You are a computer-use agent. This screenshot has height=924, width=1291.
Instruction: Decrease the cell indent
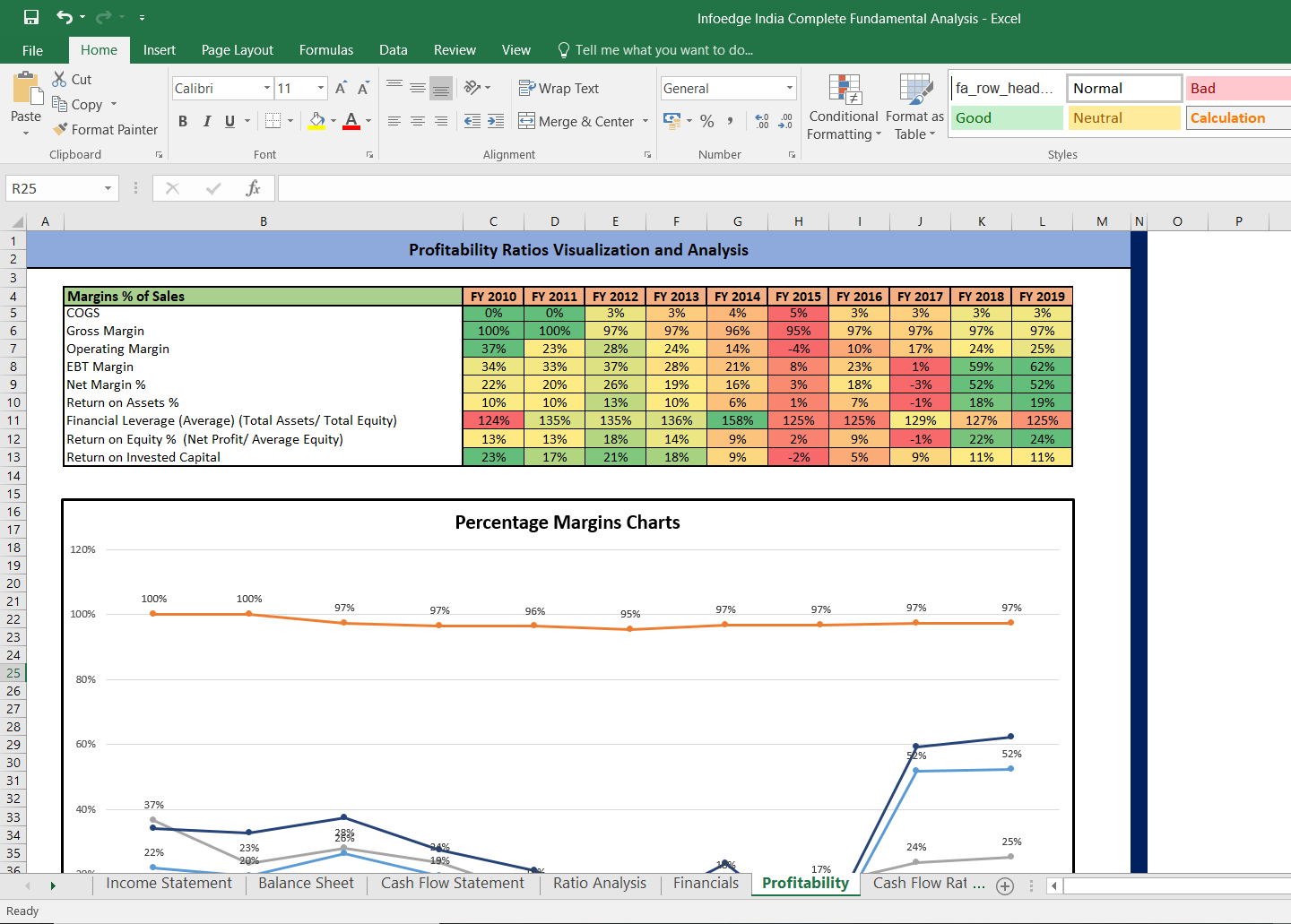472,121
